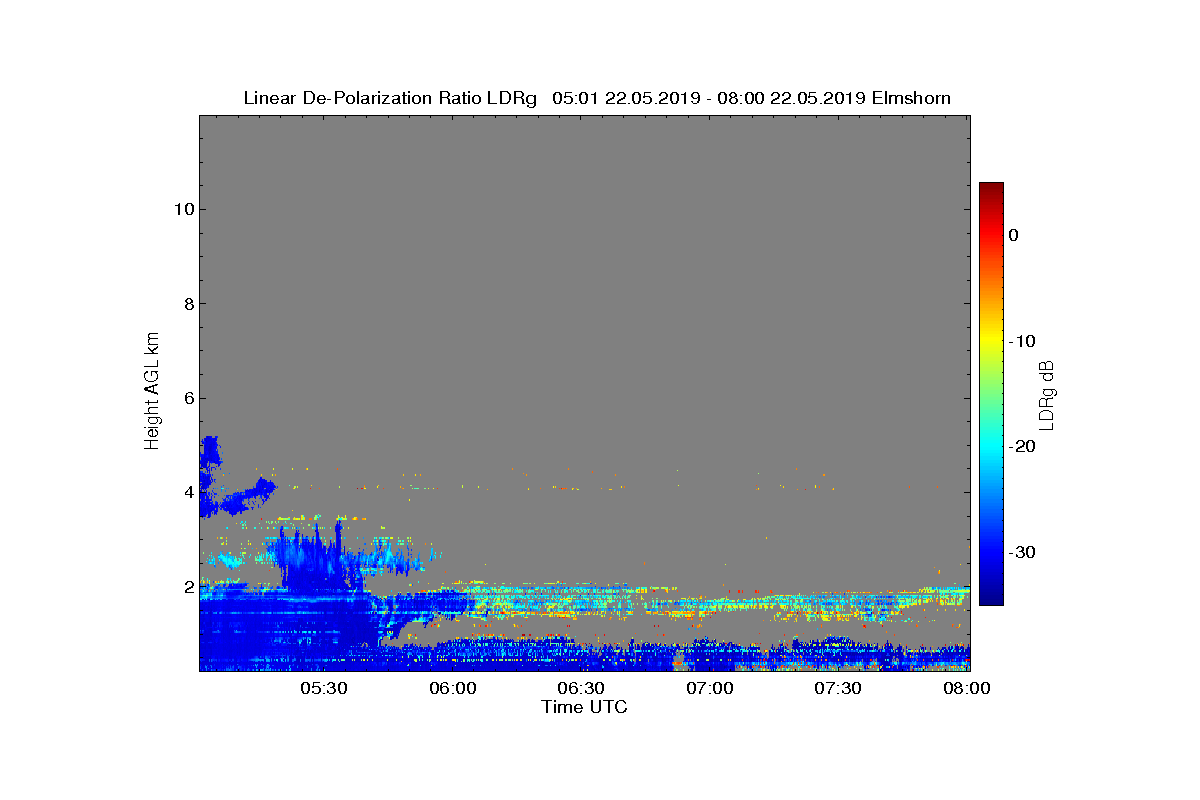Click the Elmshorn location text in title
Viewport: 1200px width, 800px height.
[911, 98]
